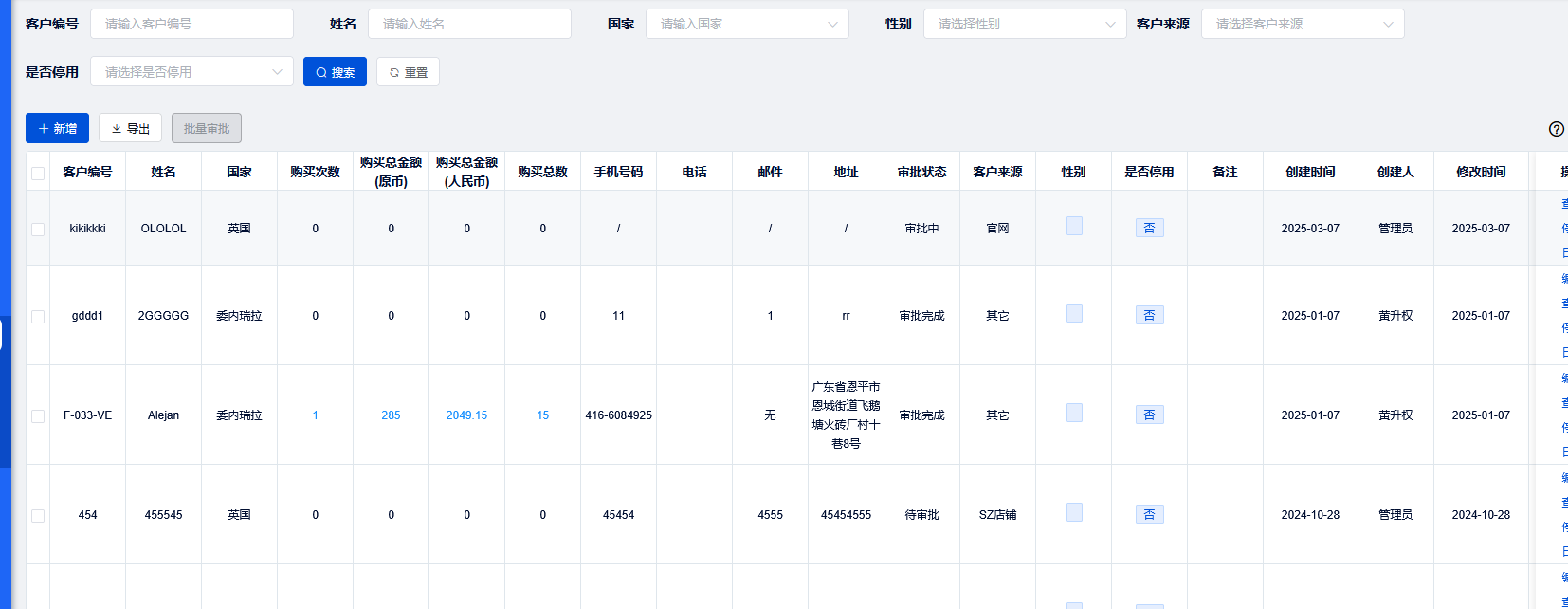
Task: Click the blue 搜索 search button
Action: [335, 72]
